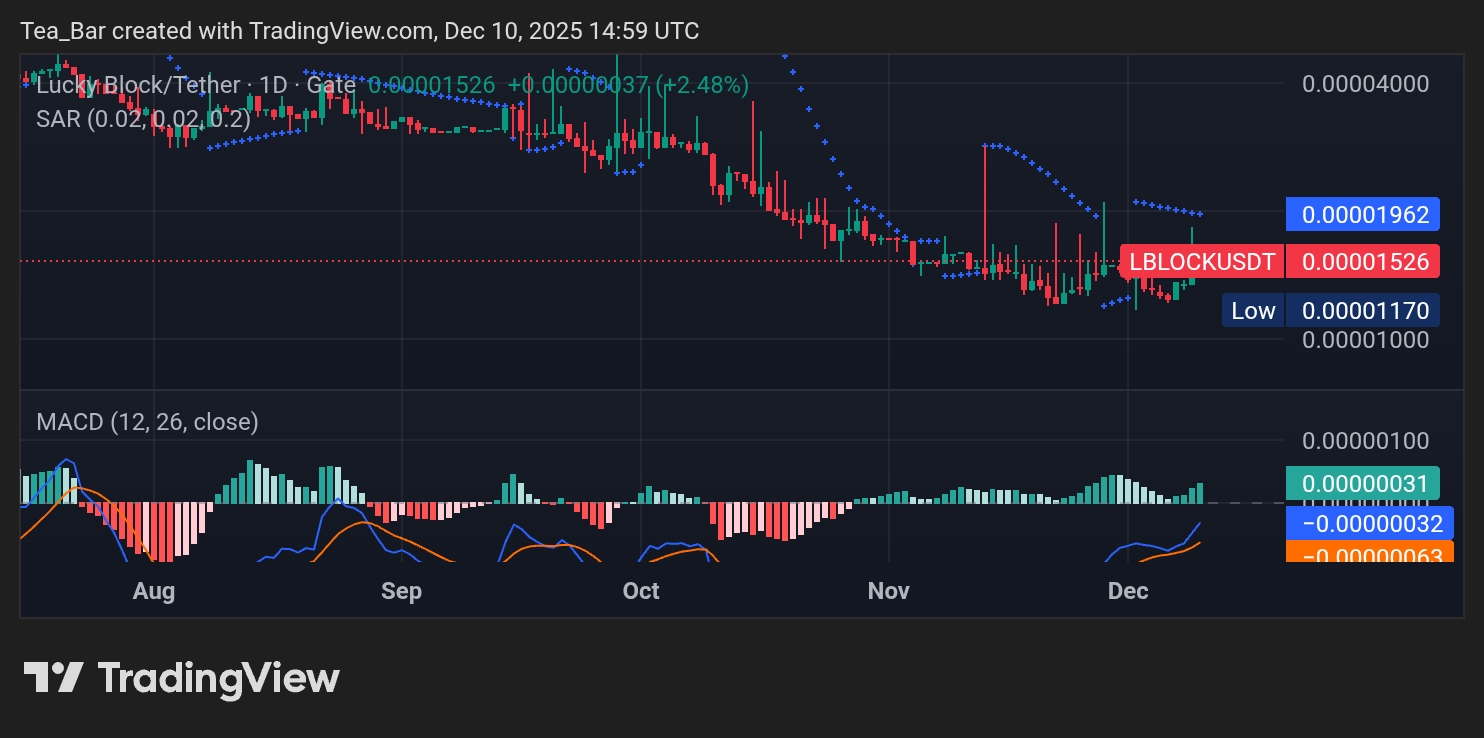
Task: Click the SAR (0.02, 0.02, 0.2) legend
Action: [x=143, y=118]
